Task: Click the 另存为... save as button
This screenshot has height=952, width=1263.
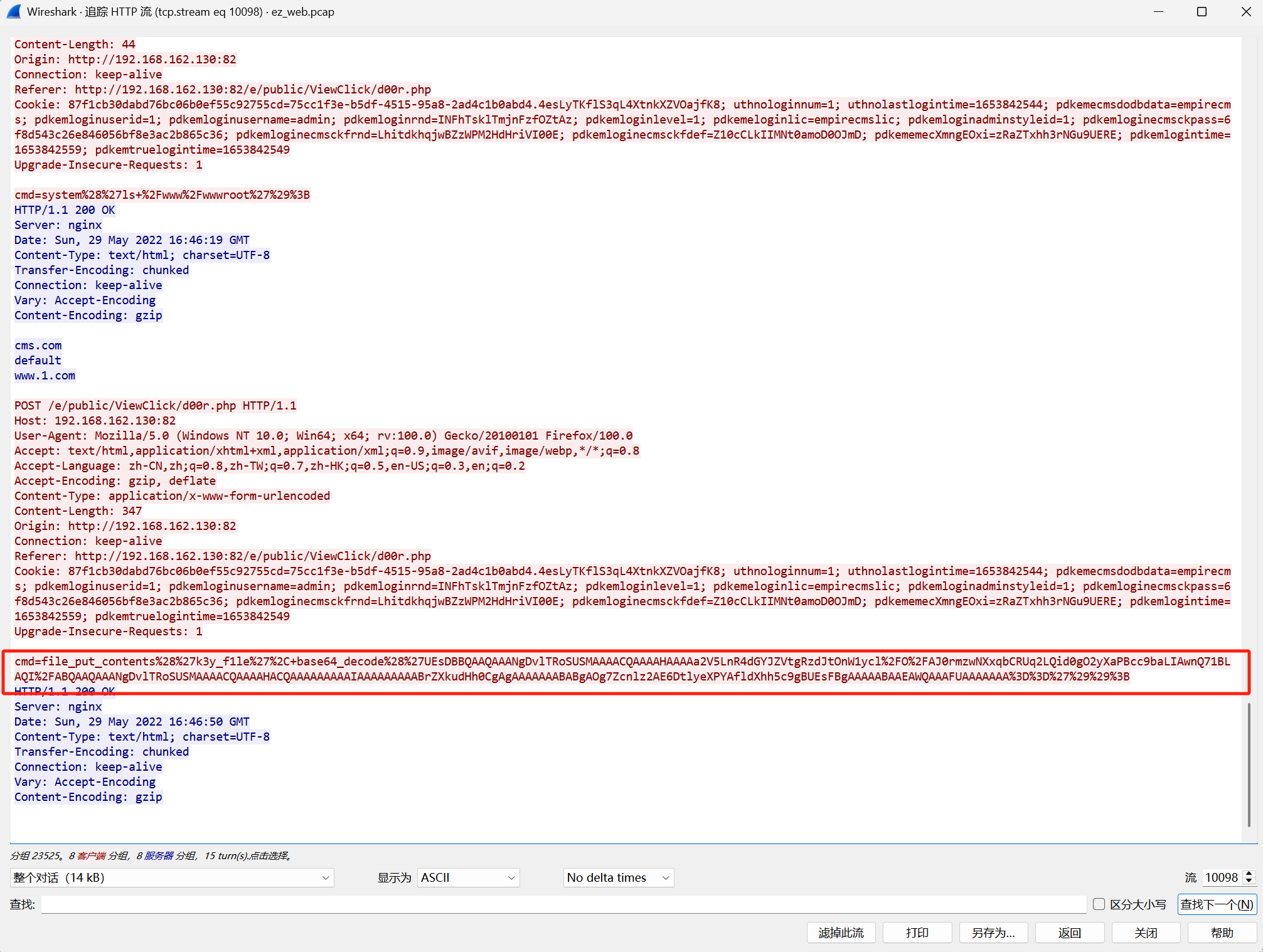Action: [x=993, y=933]
